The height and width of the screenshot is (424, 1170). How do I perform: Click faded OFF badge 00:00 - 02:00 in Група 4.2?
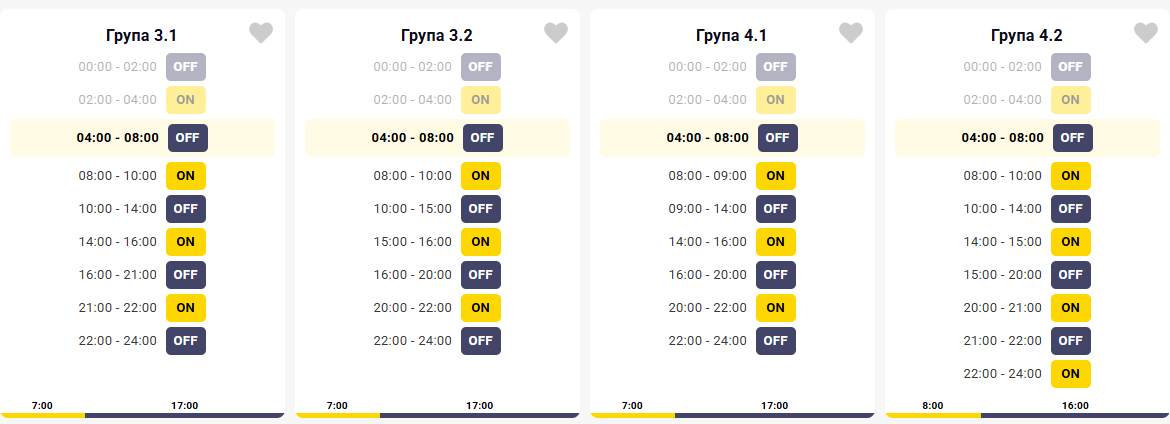[1071, 67]
